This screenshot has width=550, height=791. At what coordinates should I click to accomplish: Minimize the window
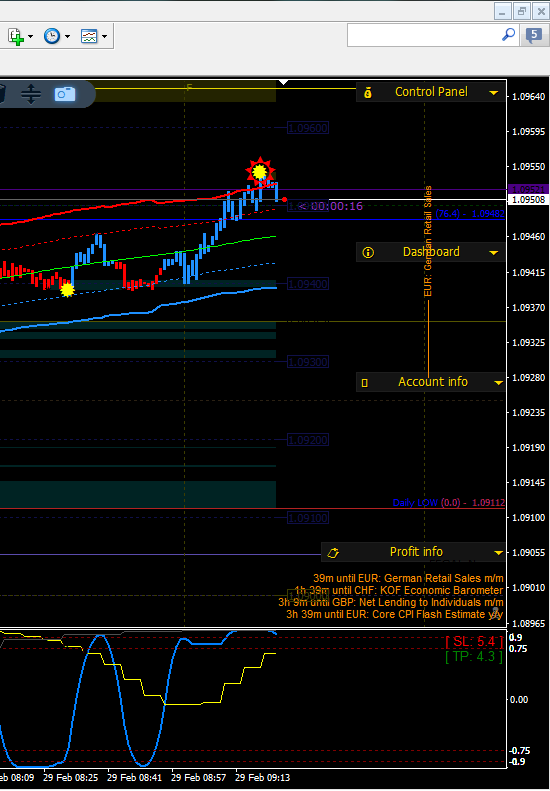point(502,11)
